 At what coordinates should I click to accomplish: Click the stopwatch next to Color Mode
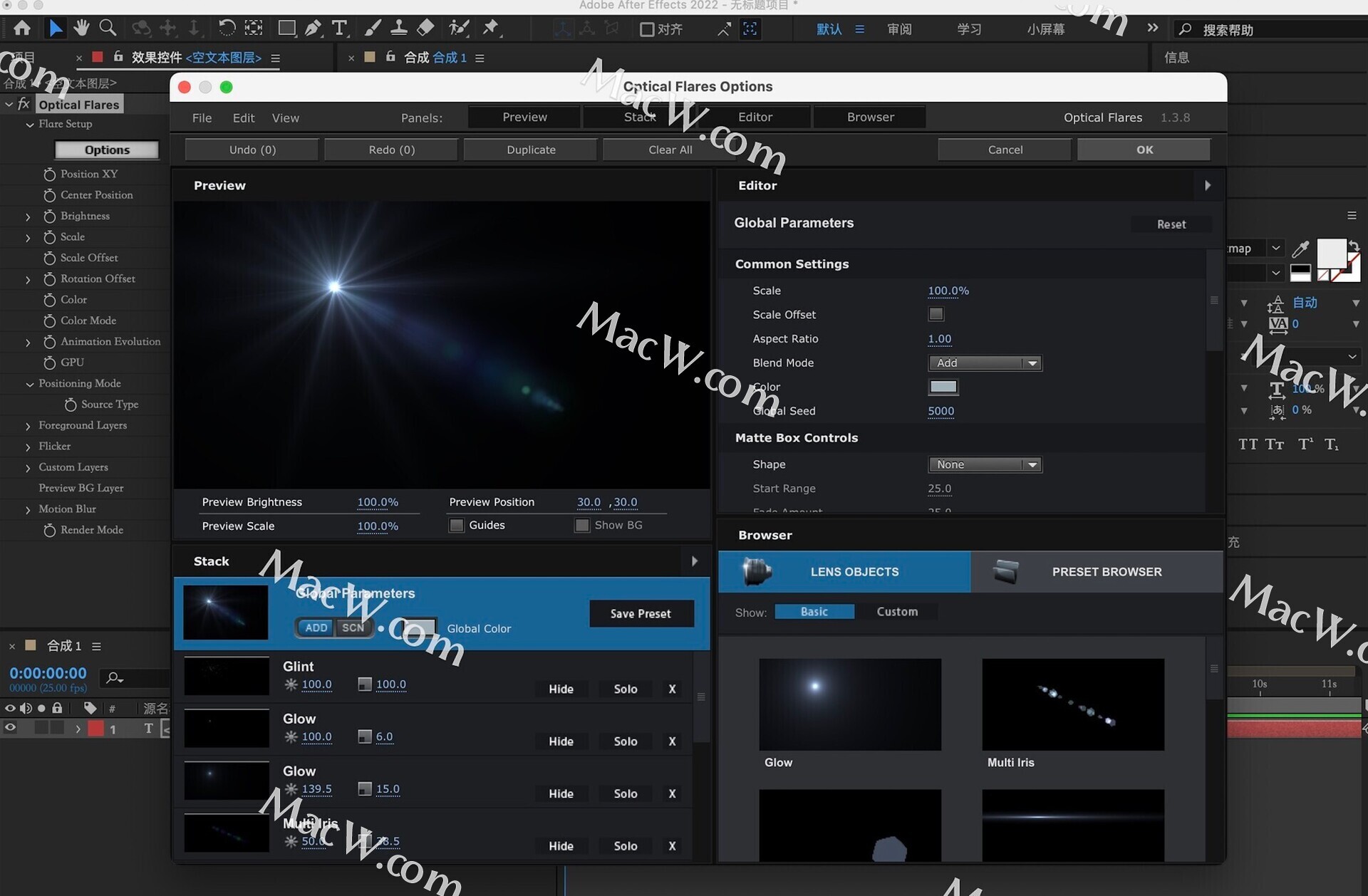(x=49, y=321)
